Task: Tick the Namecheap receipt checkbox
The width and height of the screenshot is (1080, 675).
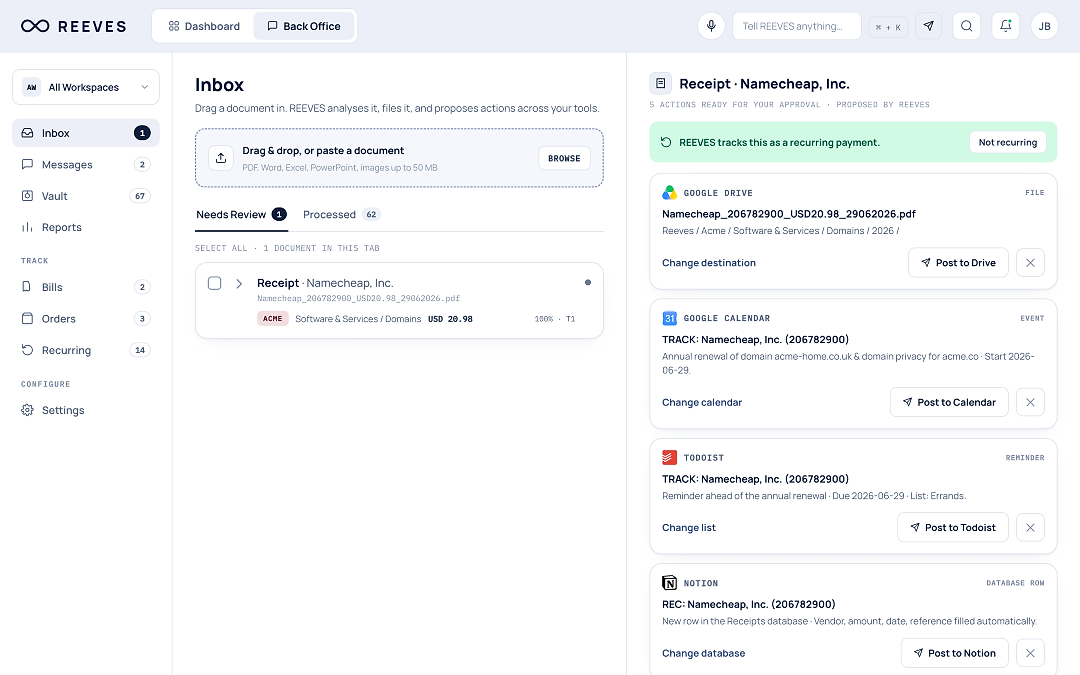Action: pos(214,283)
